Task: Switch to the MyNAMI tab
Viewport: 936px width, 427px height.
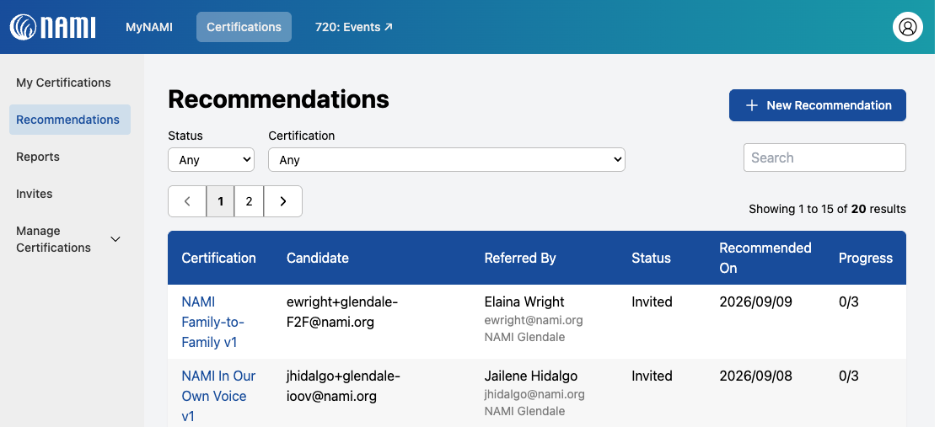Action: (x=149, y=27)
